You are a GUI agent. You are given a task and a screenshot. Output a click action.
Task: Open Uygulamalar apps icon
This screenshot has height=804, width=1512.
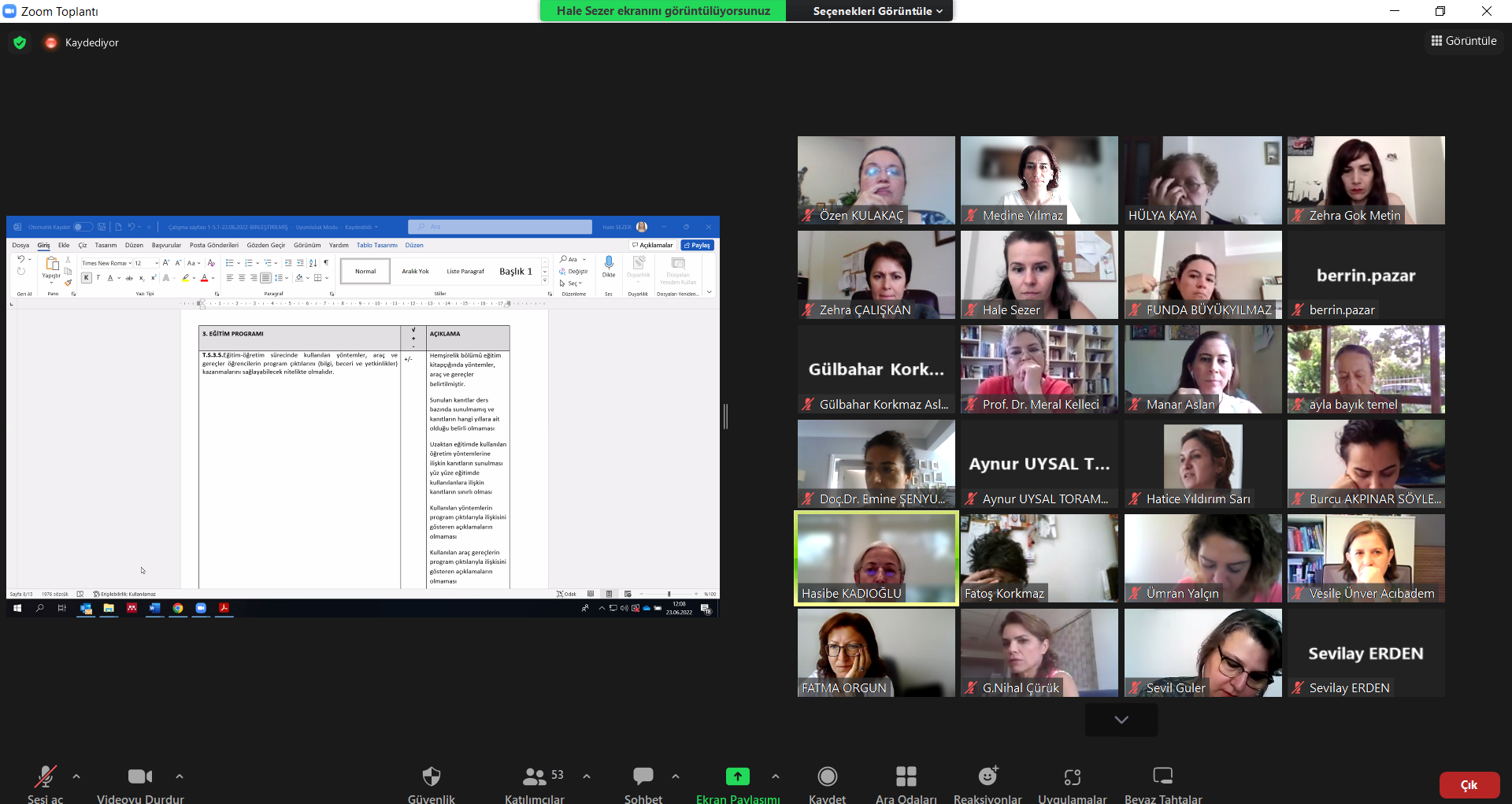tap(1073, 777)
